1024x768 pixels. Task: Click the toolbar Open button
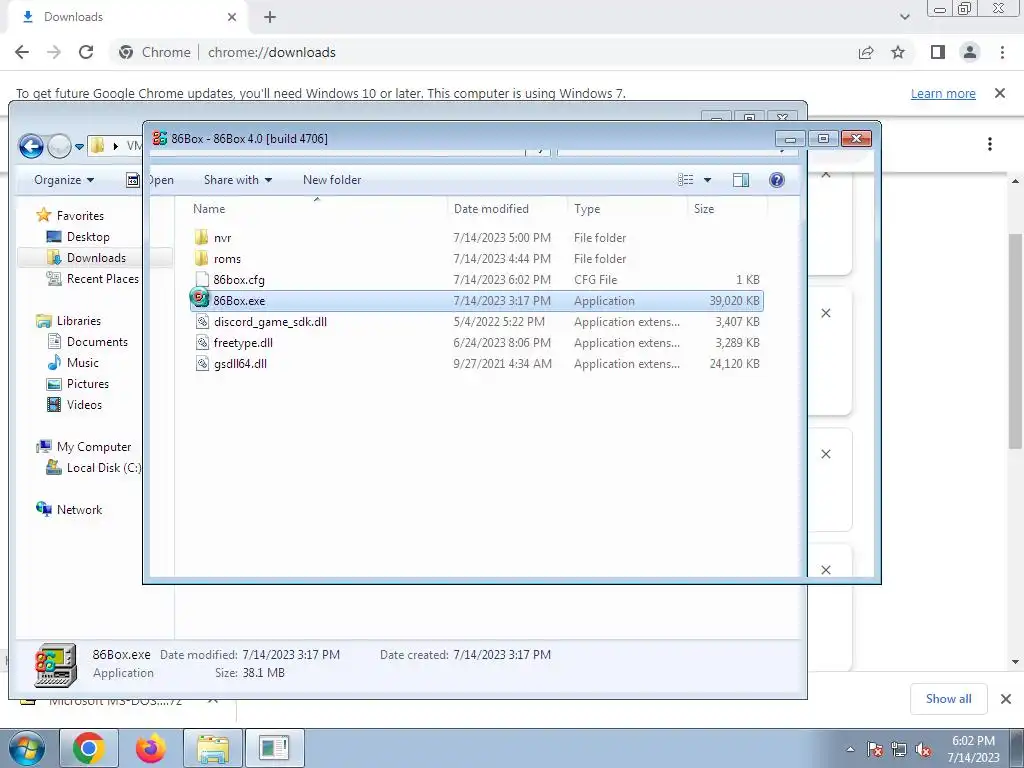160,180
